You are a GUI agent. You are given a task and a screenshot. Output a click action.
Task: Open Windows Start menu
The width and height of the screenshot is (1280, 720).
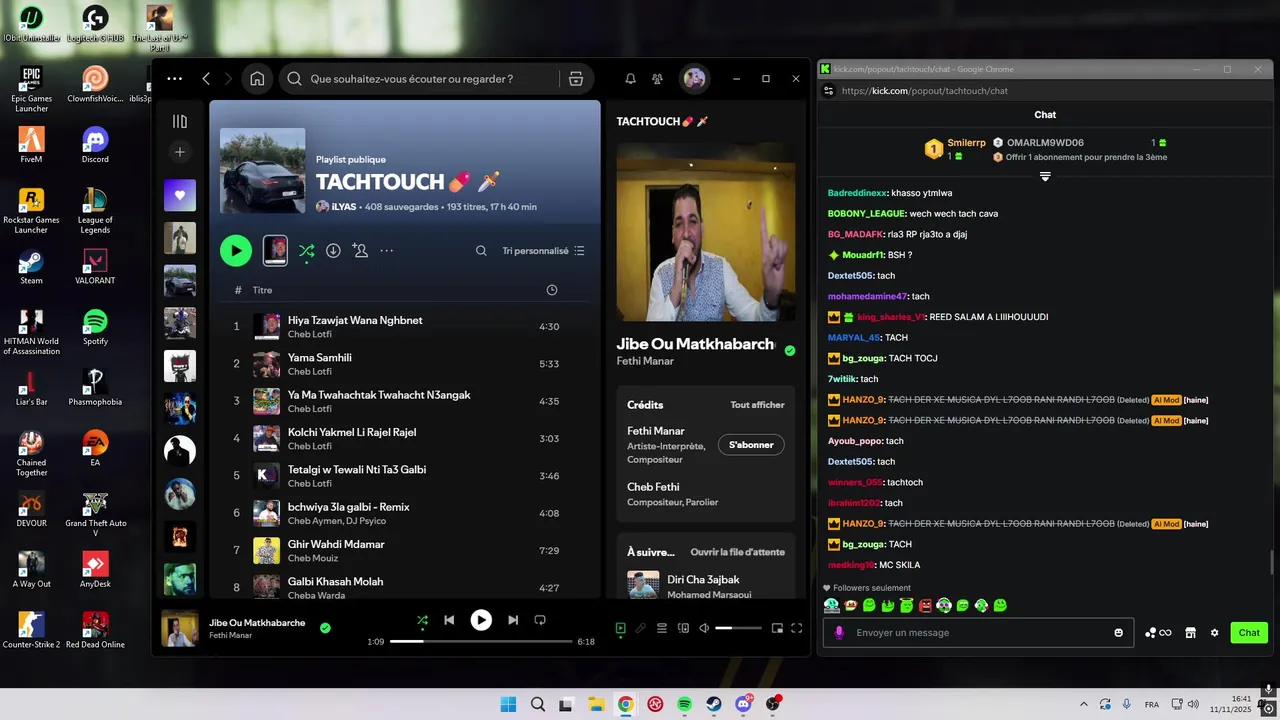click(x=508, y=704)
